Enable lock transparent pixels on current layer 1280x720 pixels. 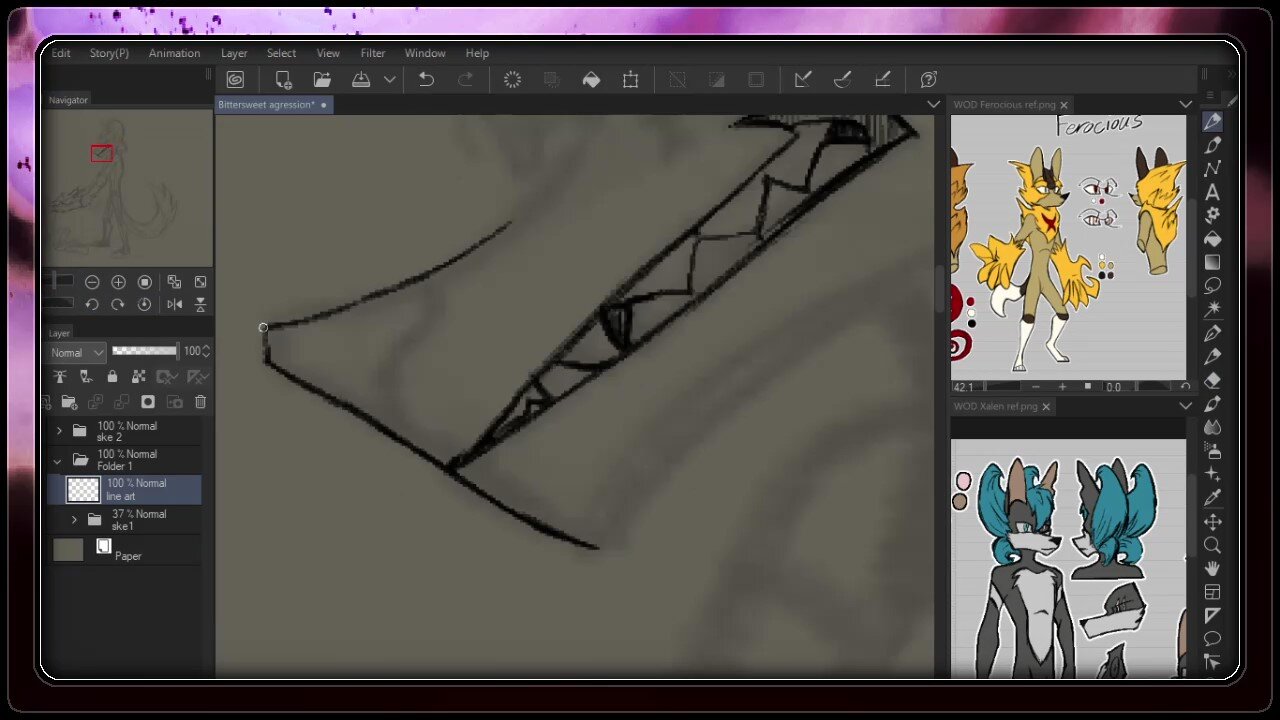point(139,376)
